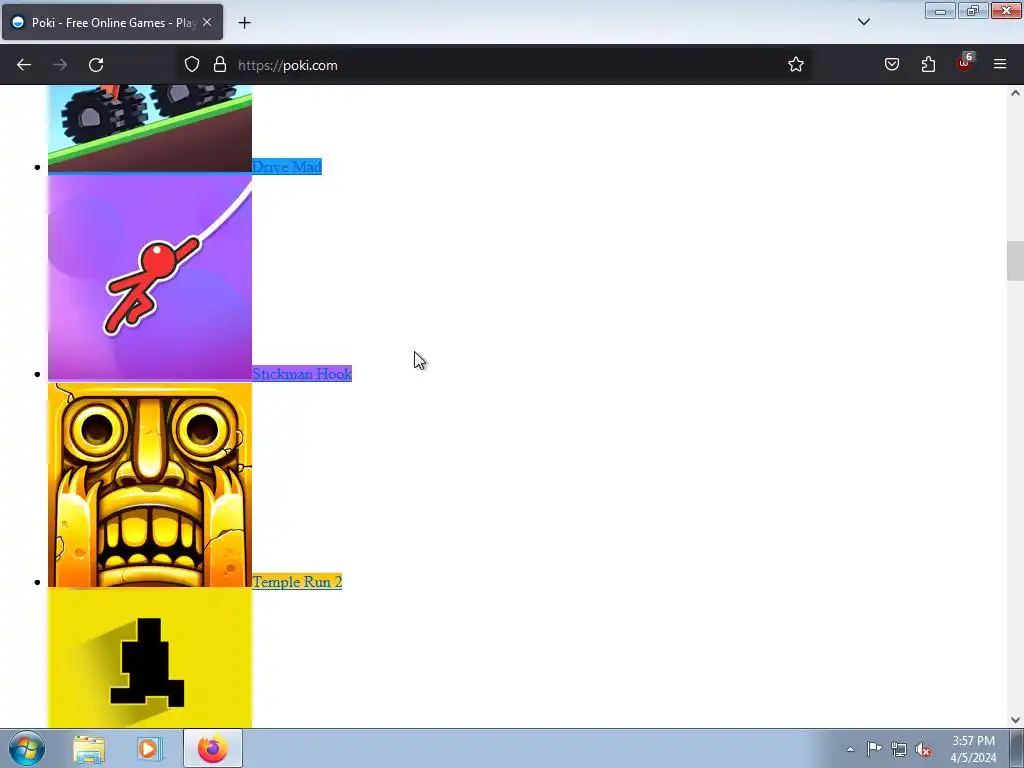
Task: Open the uBlock Origin extension icon
Action: point(965,63)
